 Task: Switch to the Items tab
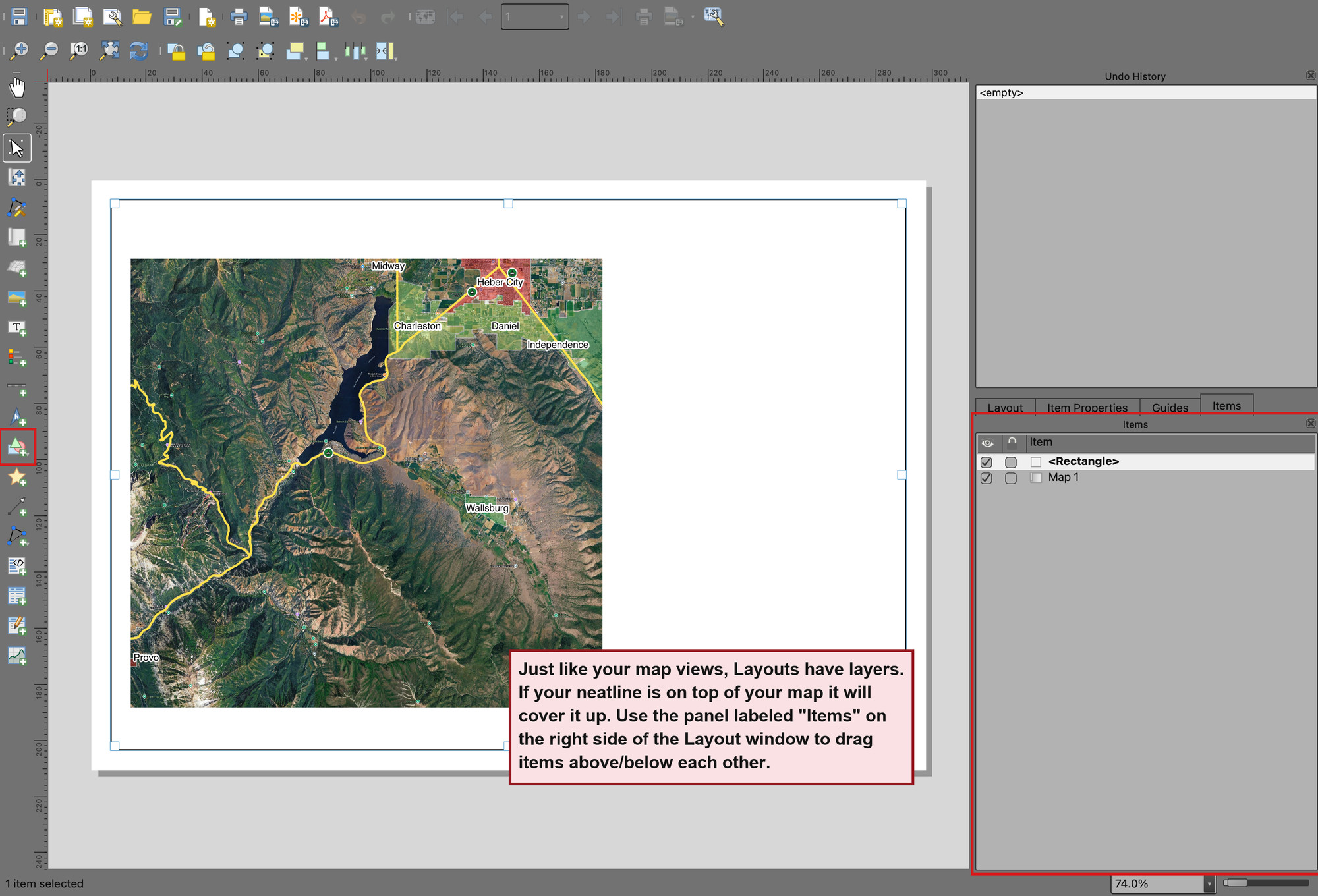(1226, 405)
